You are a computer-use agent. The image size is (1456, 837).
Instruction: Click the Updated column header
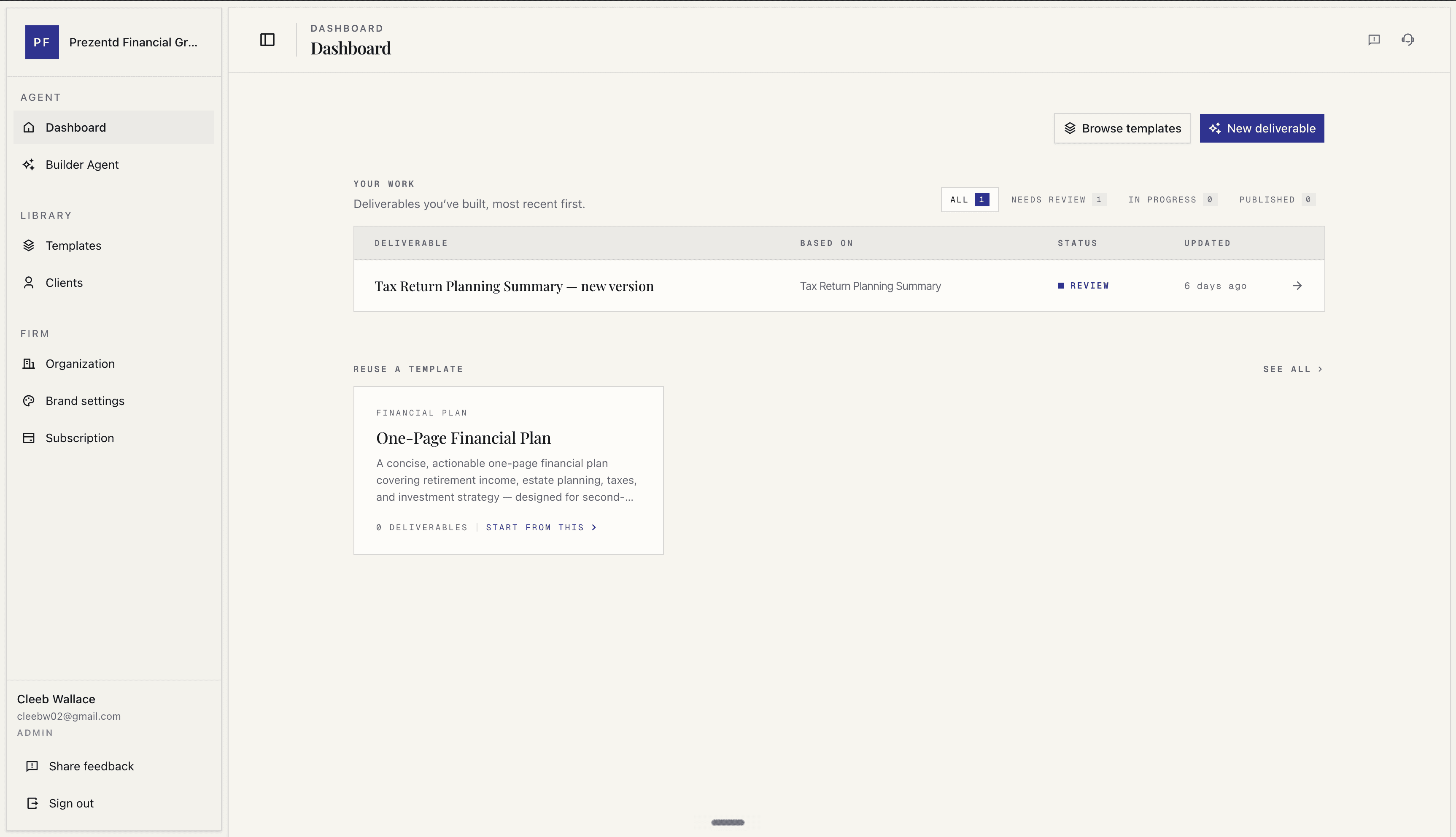(1207, 243)
